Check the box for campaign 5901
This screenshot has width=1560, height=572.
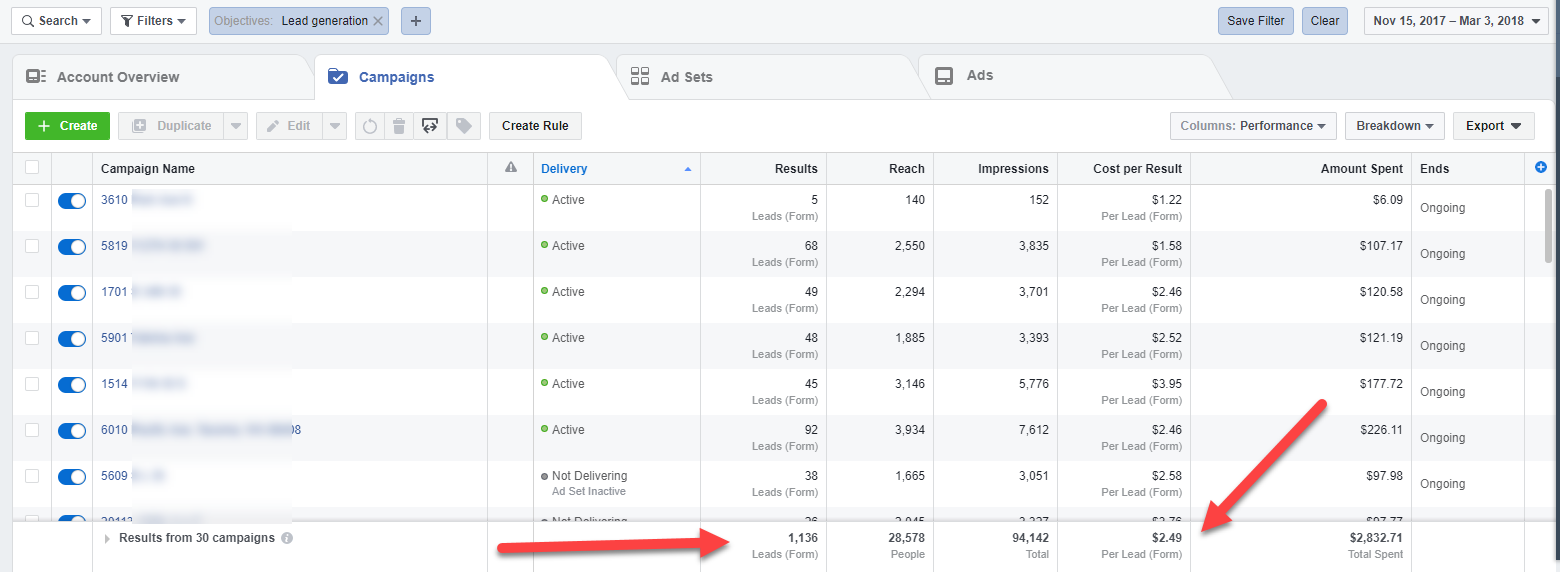[32, 338]
